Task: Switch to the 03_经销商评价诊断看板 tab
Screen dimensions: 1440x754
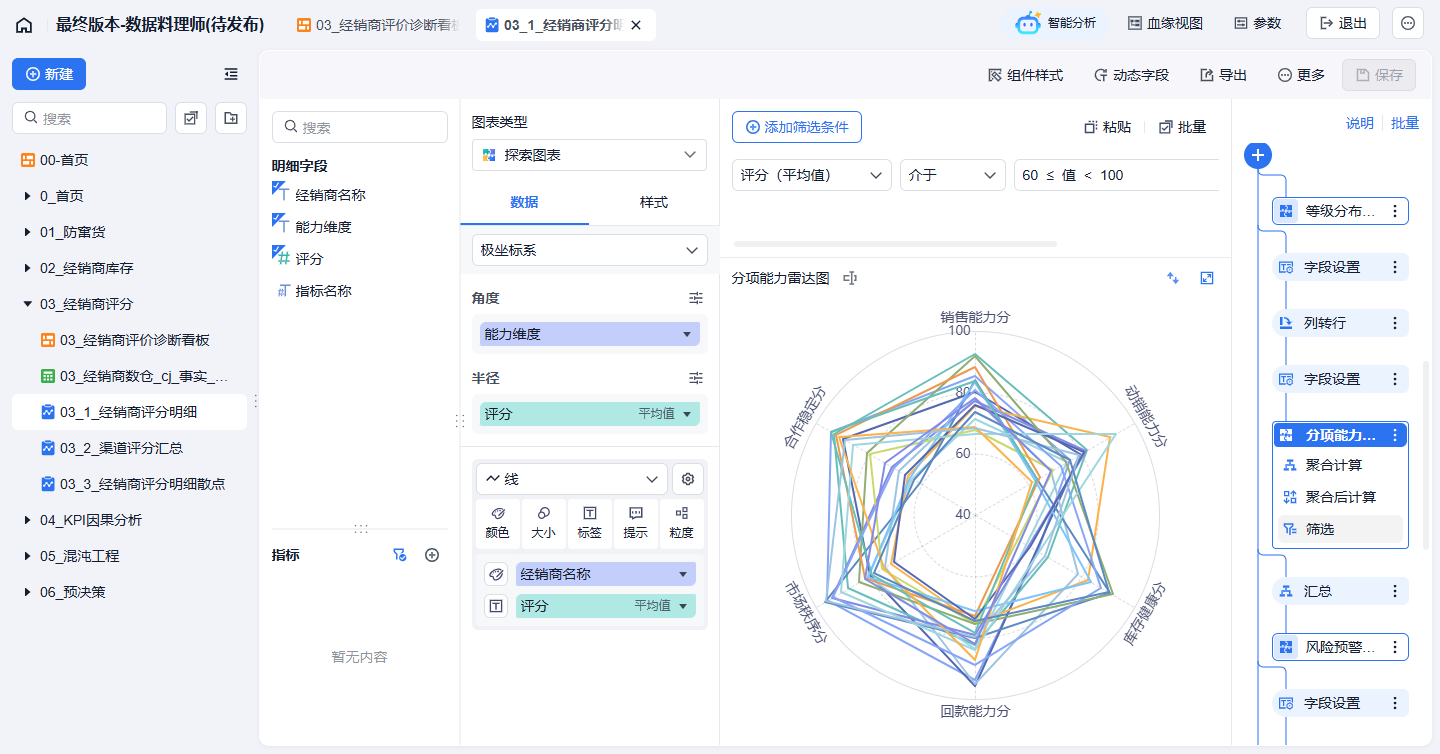Action: tap(379, 25)
